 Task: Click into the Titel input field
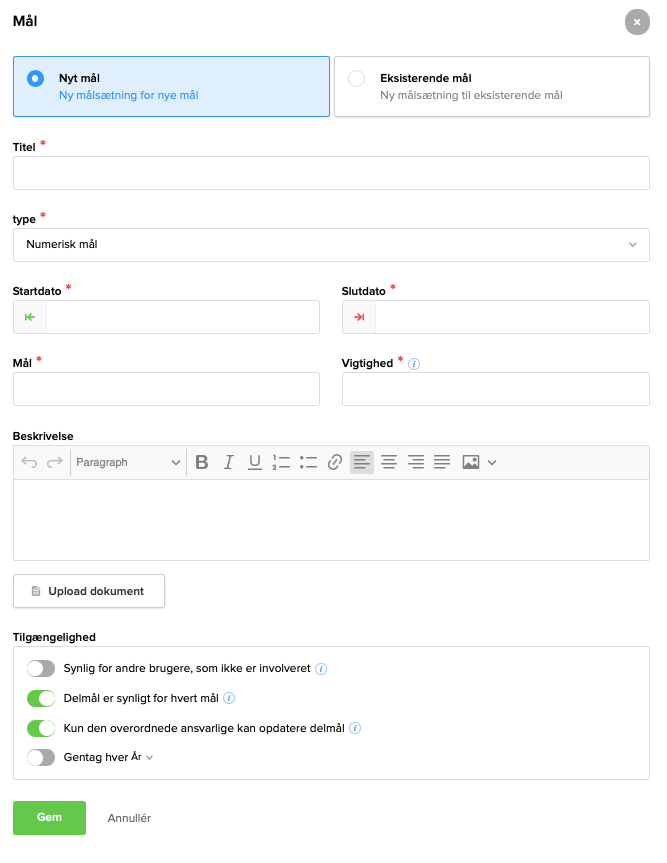(x=331, y=173)
